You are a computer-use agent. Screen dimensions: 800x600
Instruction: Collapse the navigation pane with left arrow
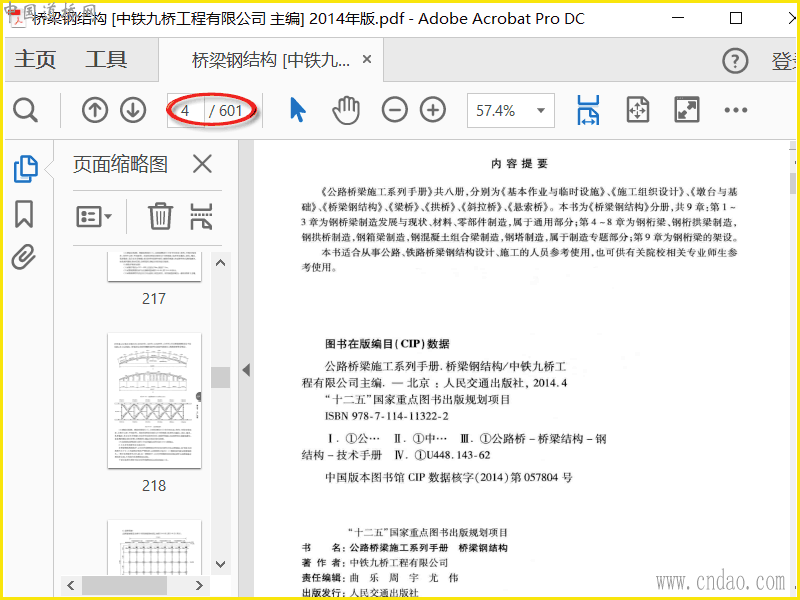(246, 369)
